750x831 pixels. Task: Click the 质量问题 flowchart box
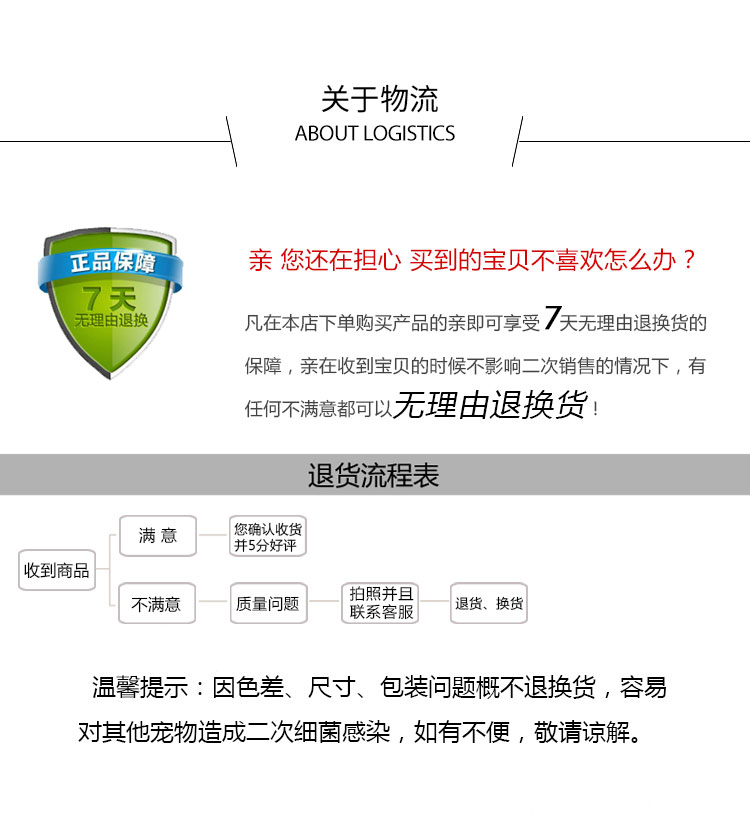(268, 604)
